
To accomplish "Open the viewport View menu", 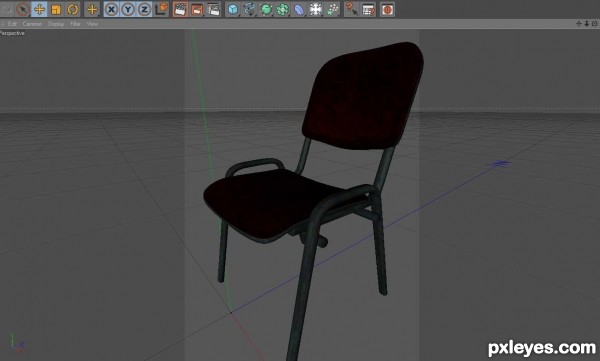I will (x=92, y=24).
